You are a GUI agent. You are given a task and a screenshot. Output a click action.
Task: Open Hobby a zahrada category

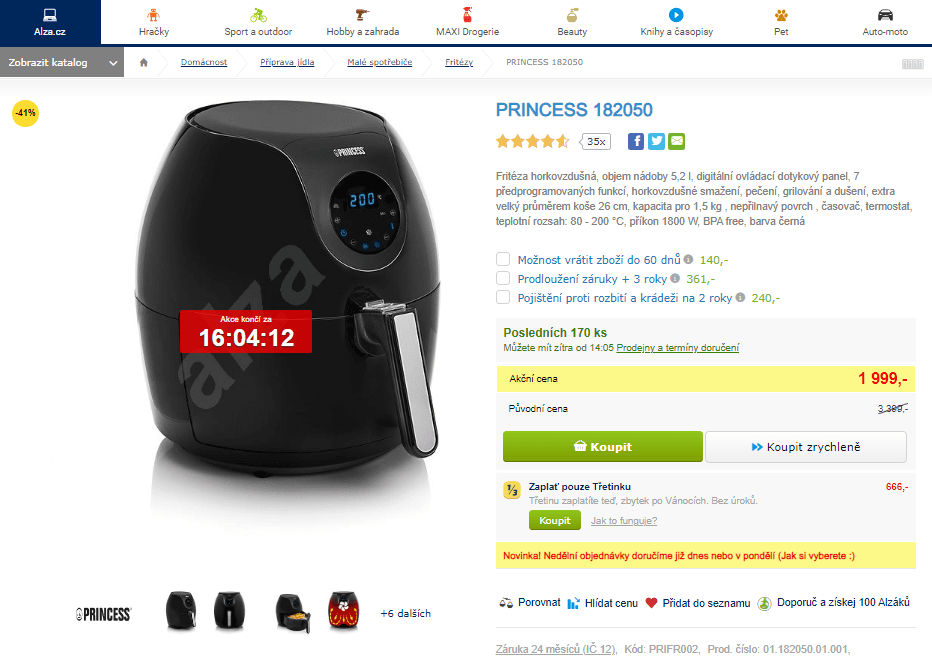363,23
